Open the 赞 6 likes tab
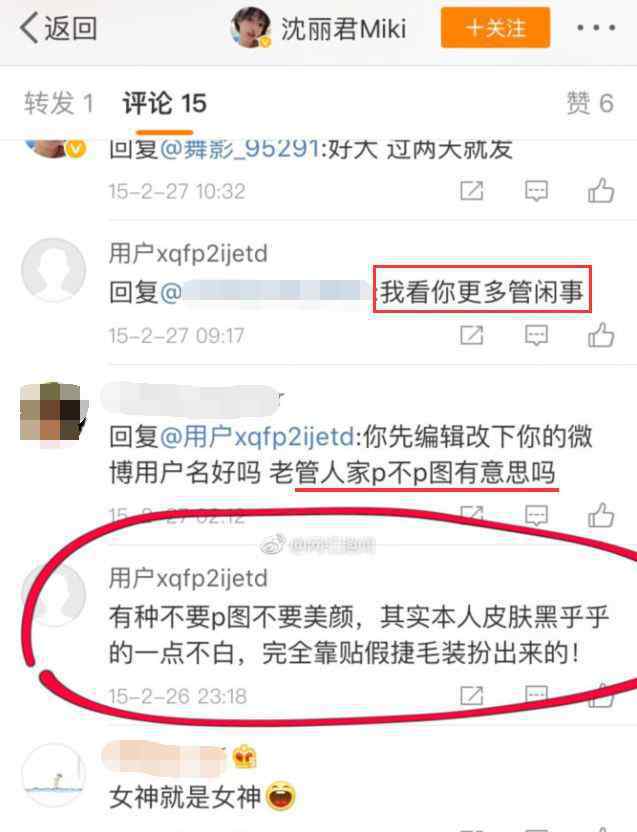Image resolution: width=637 pixels, height=832 pixels. pyautogui.click(x=590, y=103)
